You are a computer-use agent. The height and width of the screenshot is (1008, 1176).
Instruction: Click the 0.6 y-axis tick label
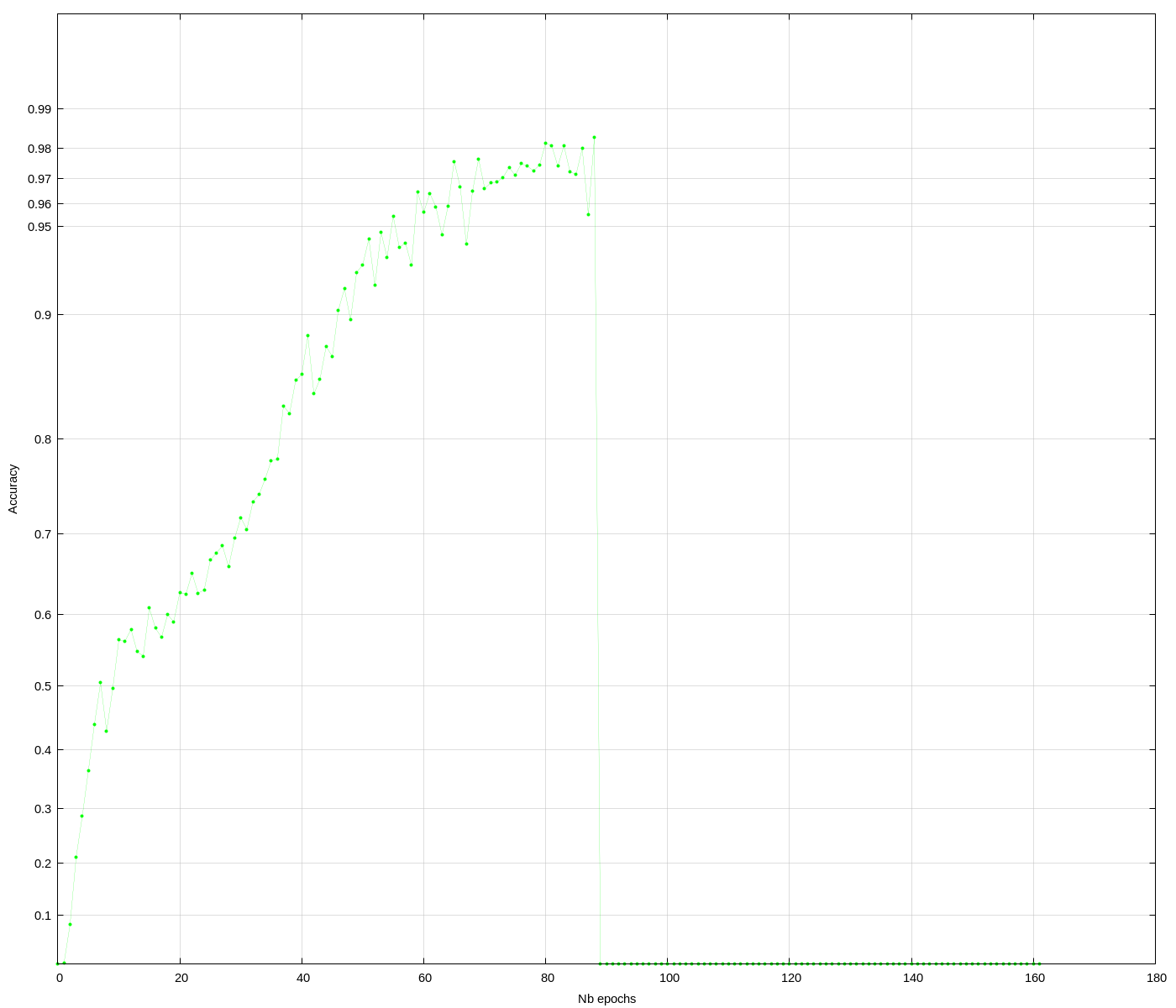coord(43,615)
